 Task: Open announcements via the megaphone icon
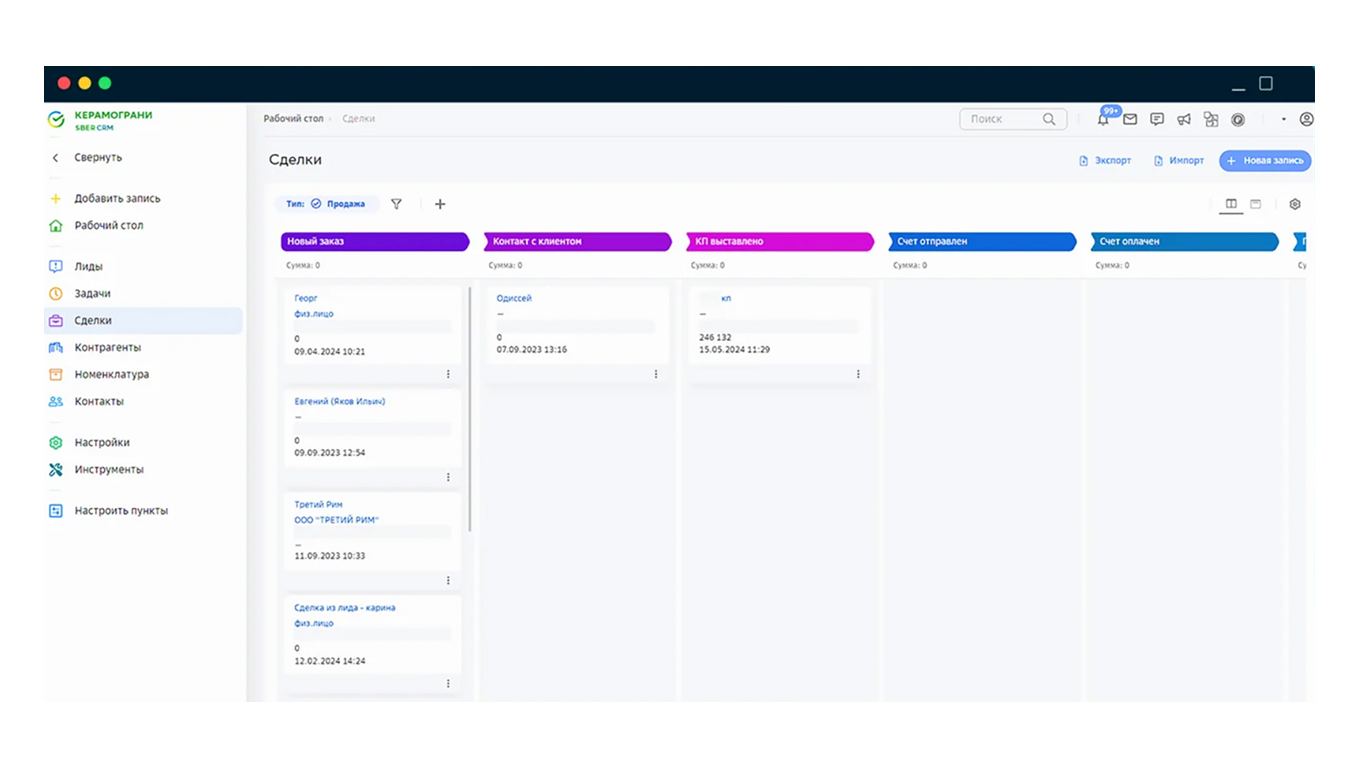click(1184, 119)
